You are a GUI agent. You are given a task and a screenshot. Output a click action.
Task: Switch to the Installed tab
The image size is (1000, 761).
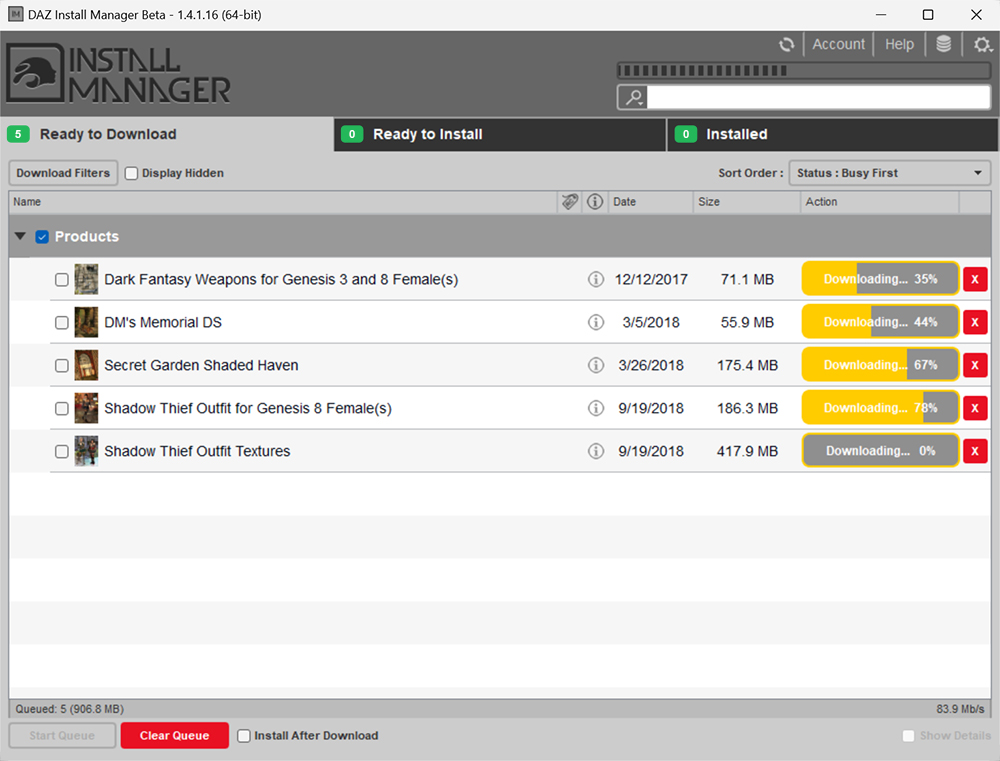(x=832, y=134)
